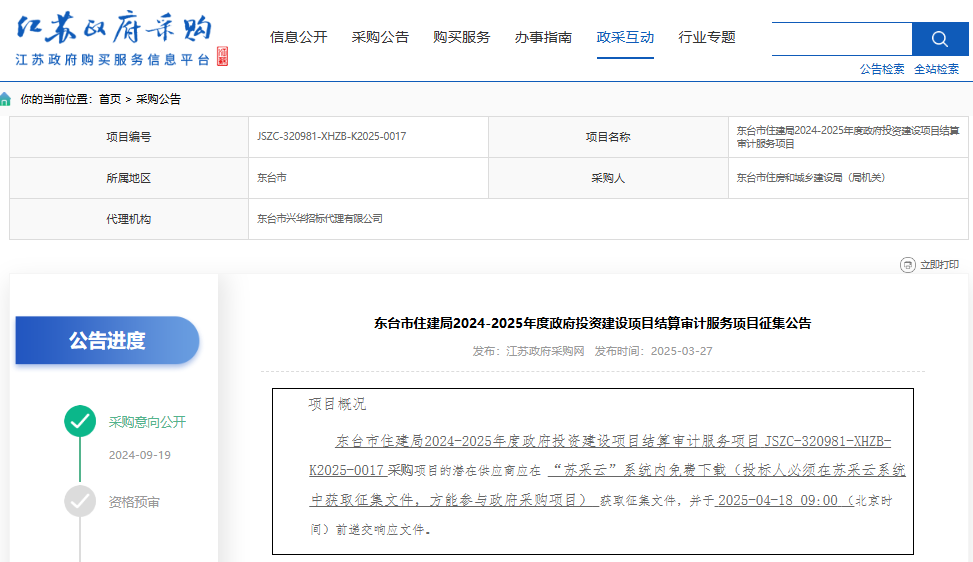Click the 项目名称 table label
Viewport: 973px width, 562px height.
pyautogui.click(x=608, y=137)
